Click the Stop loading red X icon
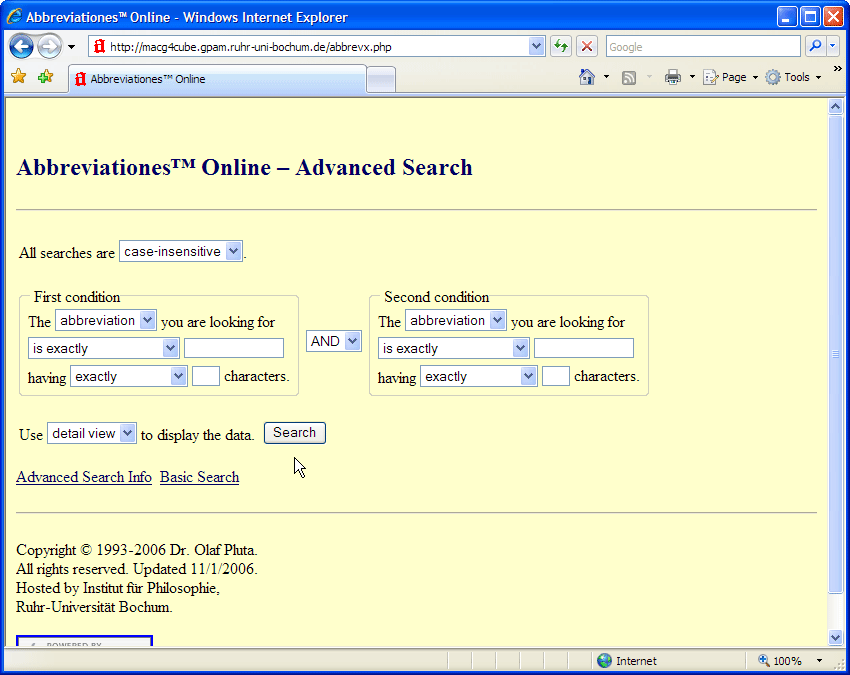 (587, 47)
